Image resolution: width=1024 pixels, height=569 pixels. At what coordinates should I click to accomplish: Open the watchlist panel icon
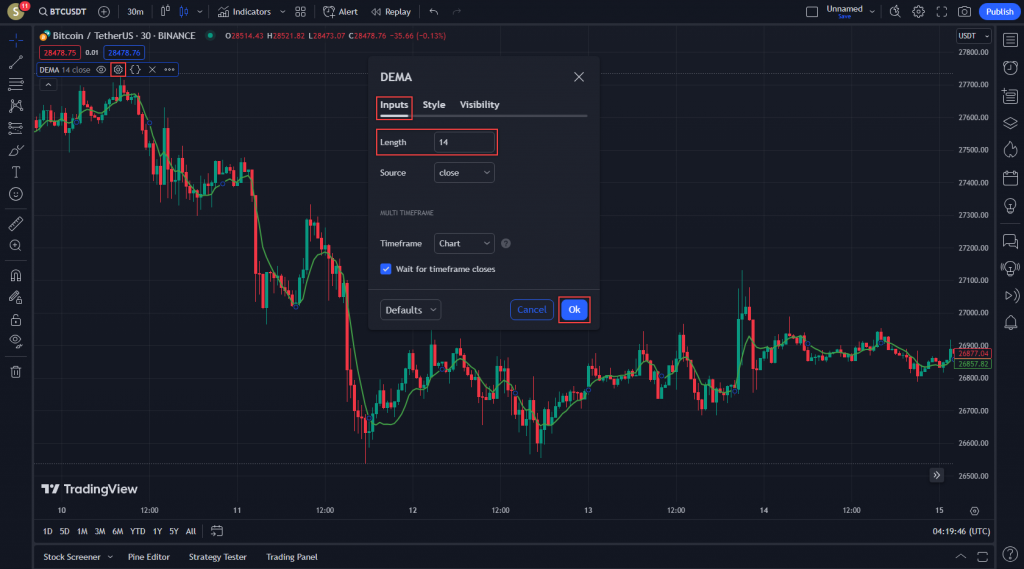[x=1010, y=41]
